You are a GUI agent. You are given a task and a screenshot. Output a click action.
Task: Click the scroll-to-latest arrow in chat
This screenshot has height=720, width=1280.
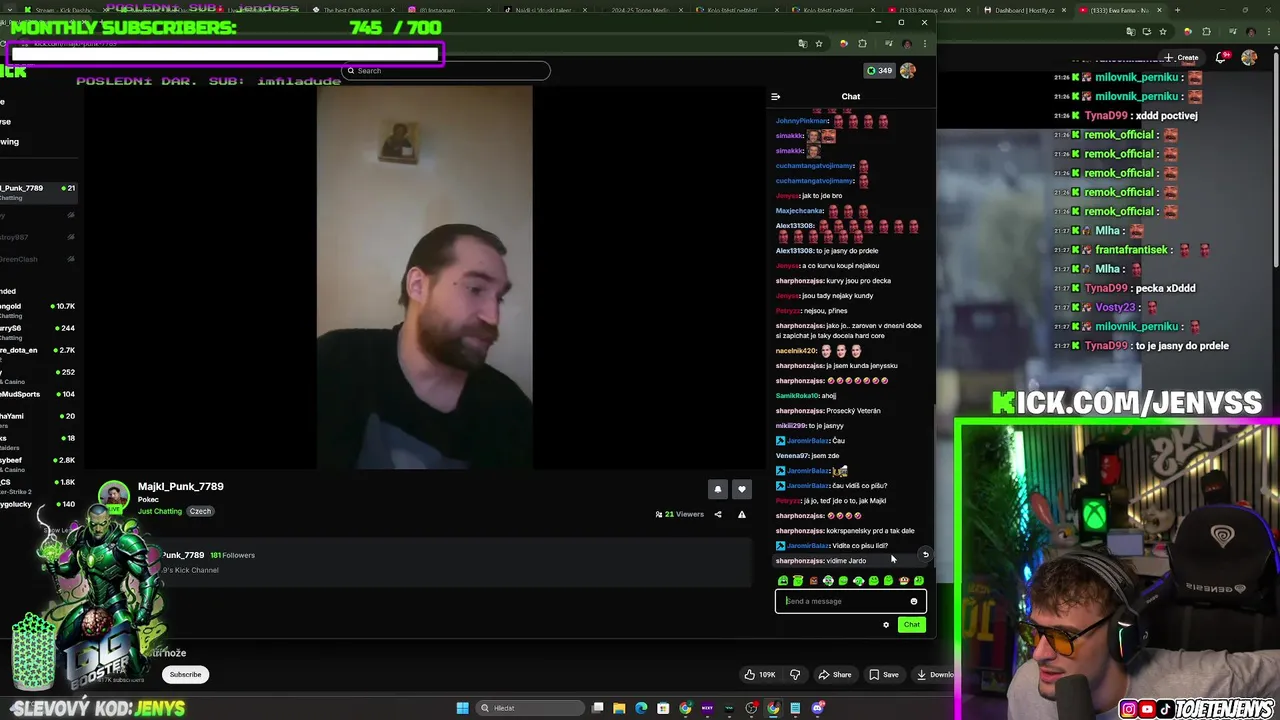click(925, 554)
